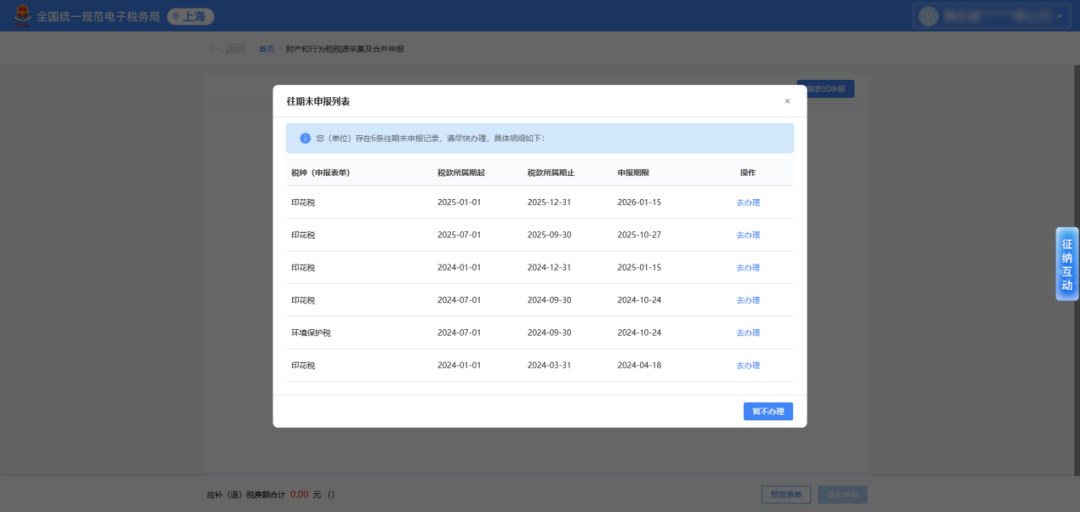This screenshot has height=512, width=1080.
Task: Click the 2025-01-15 deadline cell
Action: 639,267
